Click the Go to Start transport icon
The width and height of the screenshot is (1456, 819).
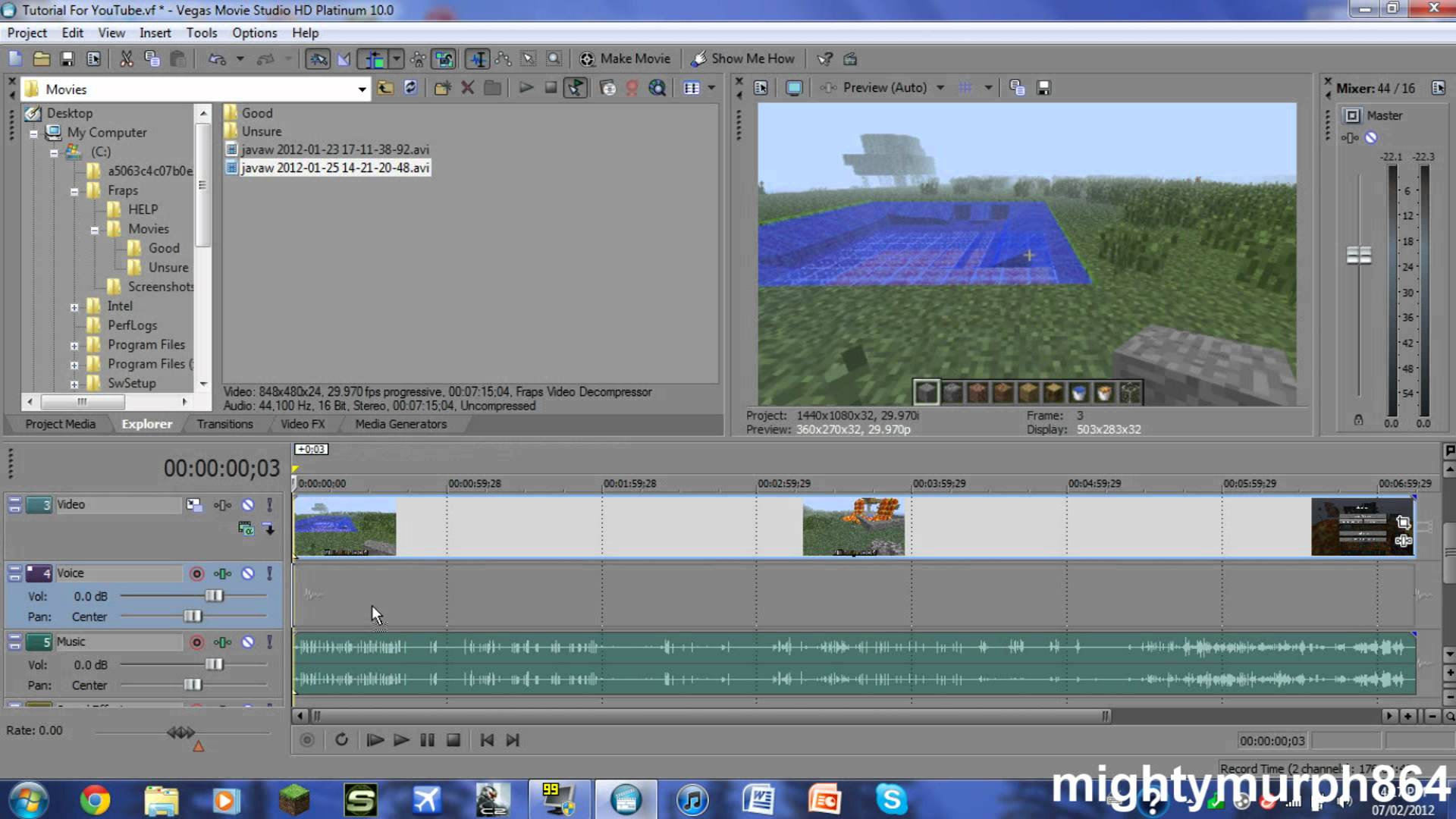pos(487,739)
